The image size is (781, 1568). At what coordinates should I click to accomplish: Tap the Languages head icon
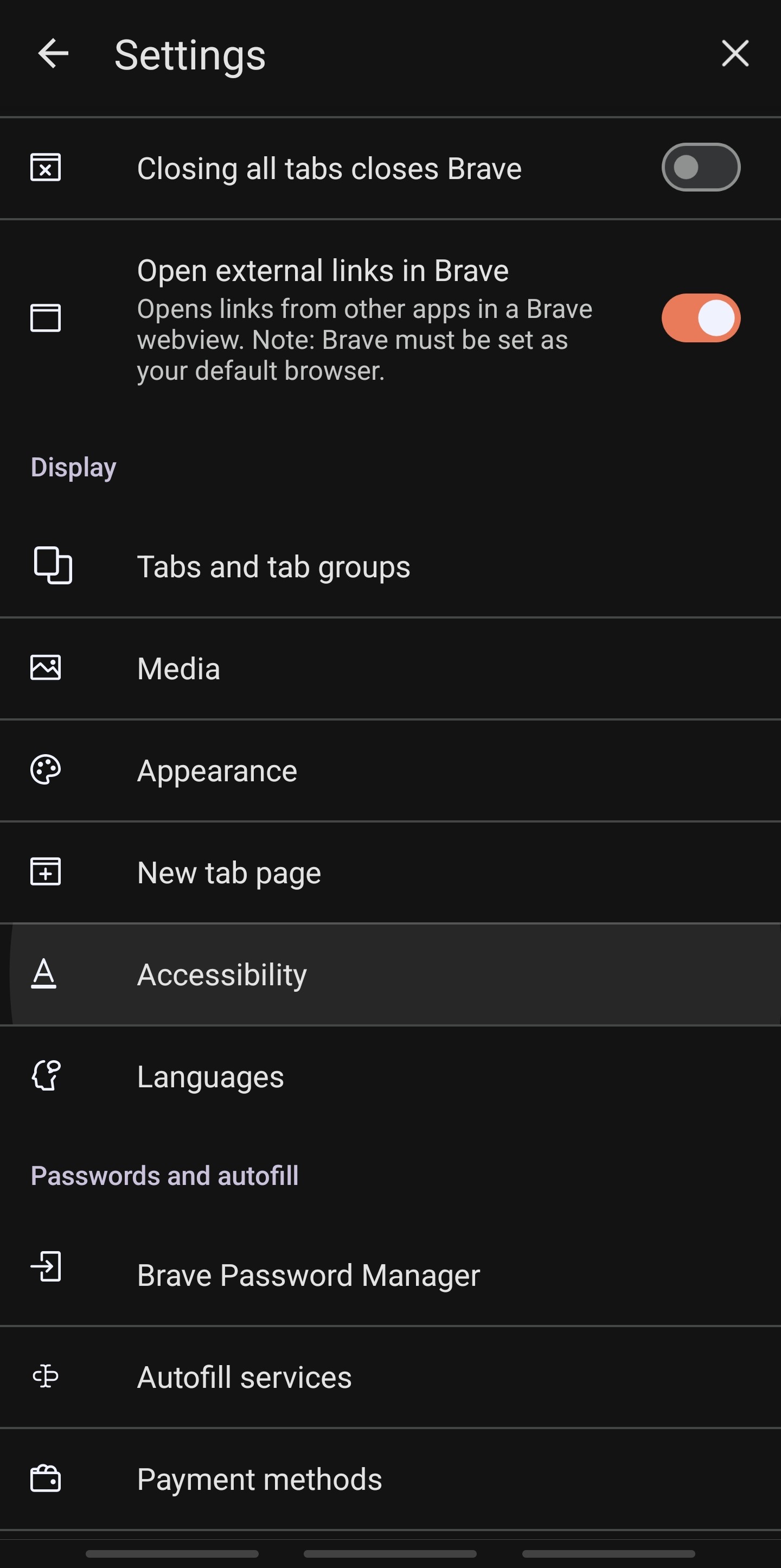pyautogui.click(x=46, y=1075)
